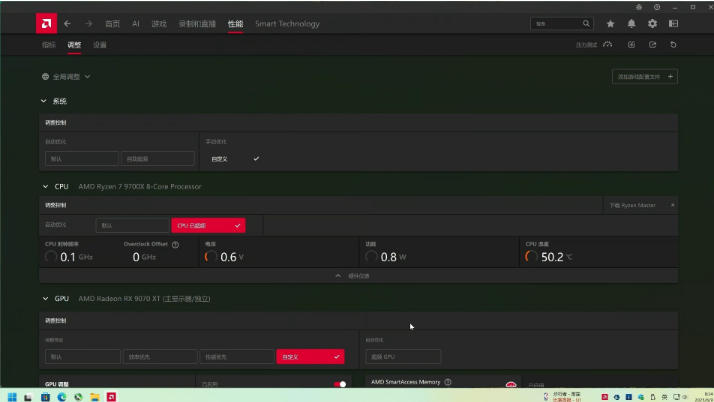The height and width of the screenshot is (402, 714).
Task: Click the AMD logo icon
Action: tap(46, 24)
